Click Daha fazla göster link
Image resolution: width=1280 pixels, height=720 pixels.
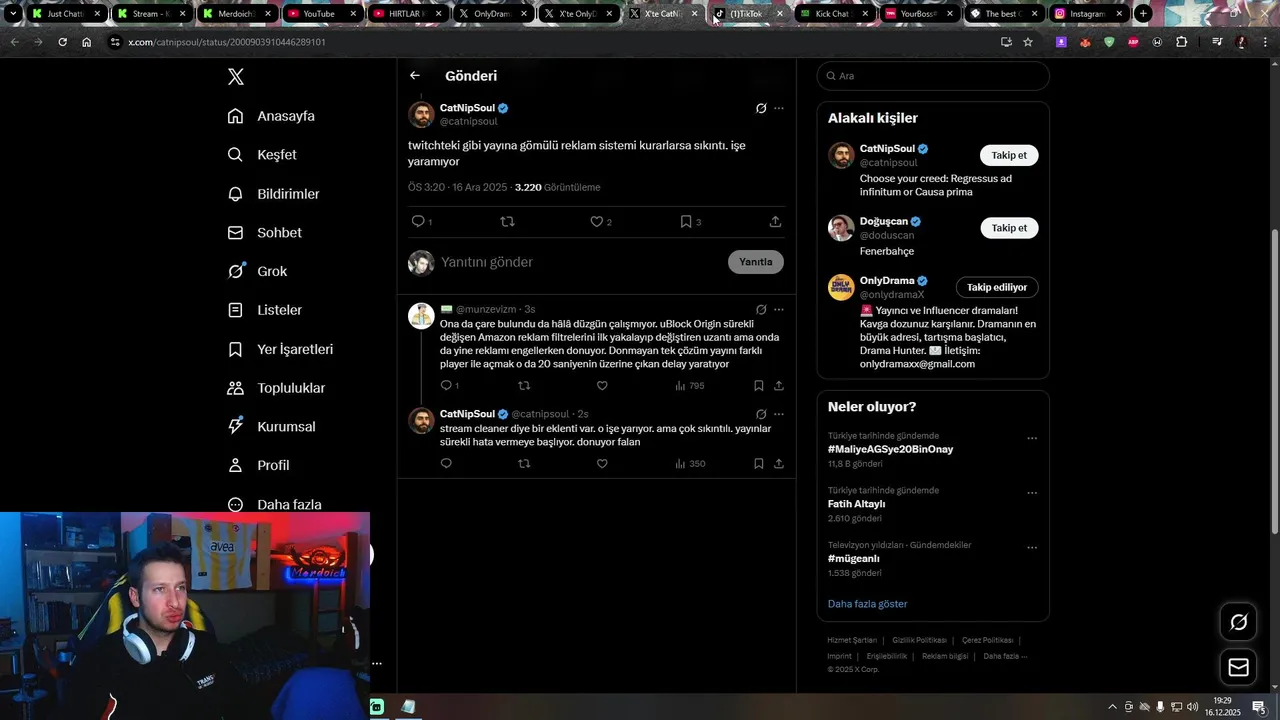(x=867, y=604)
